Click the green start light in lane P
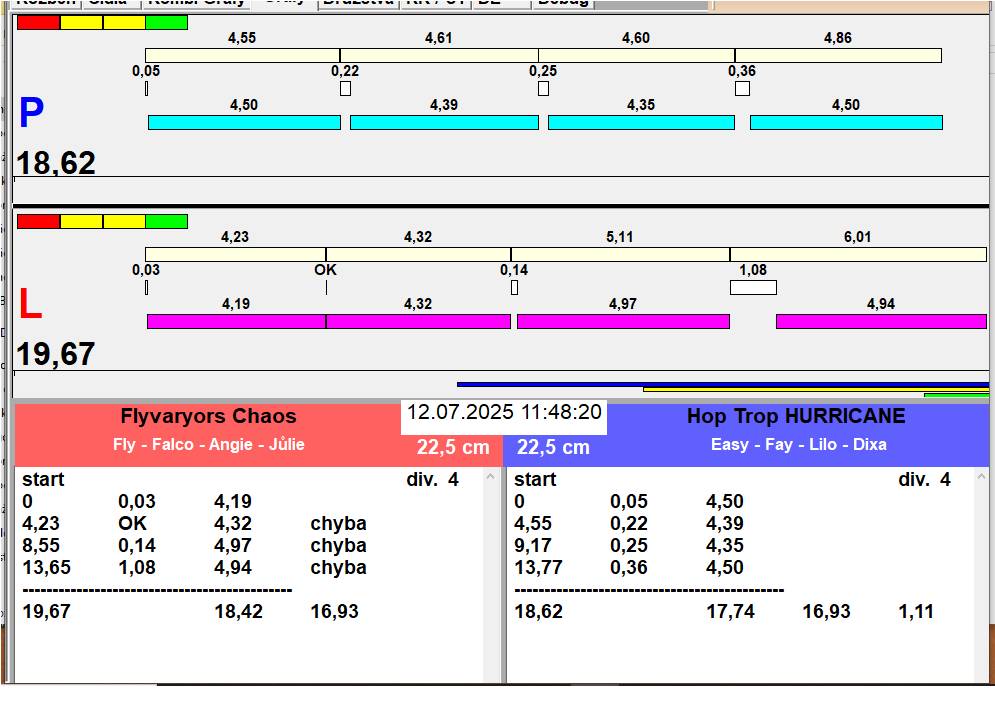 point(166,23)
